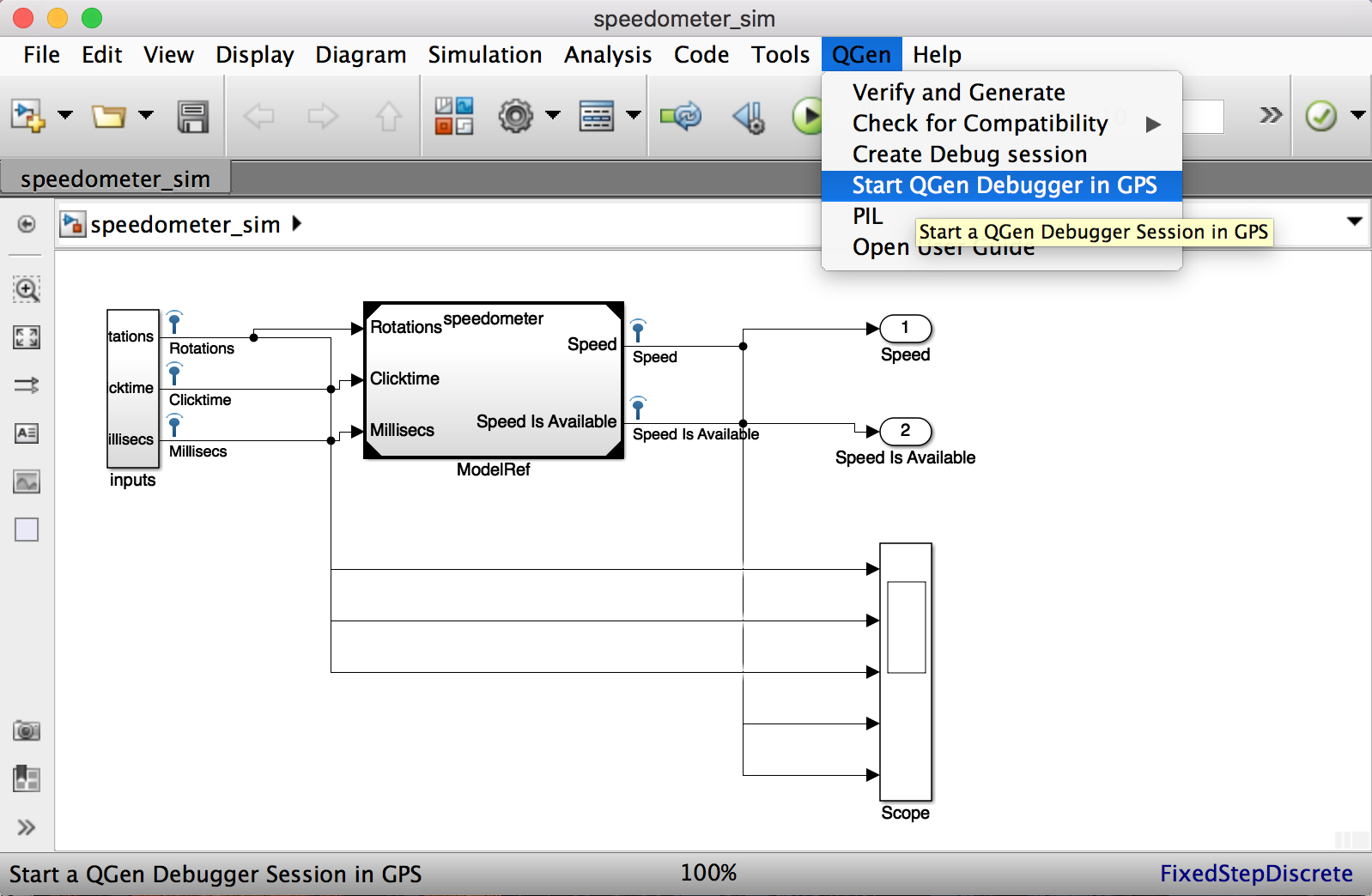Open the New Model dropdown arrow

click(x=65, y=115)
